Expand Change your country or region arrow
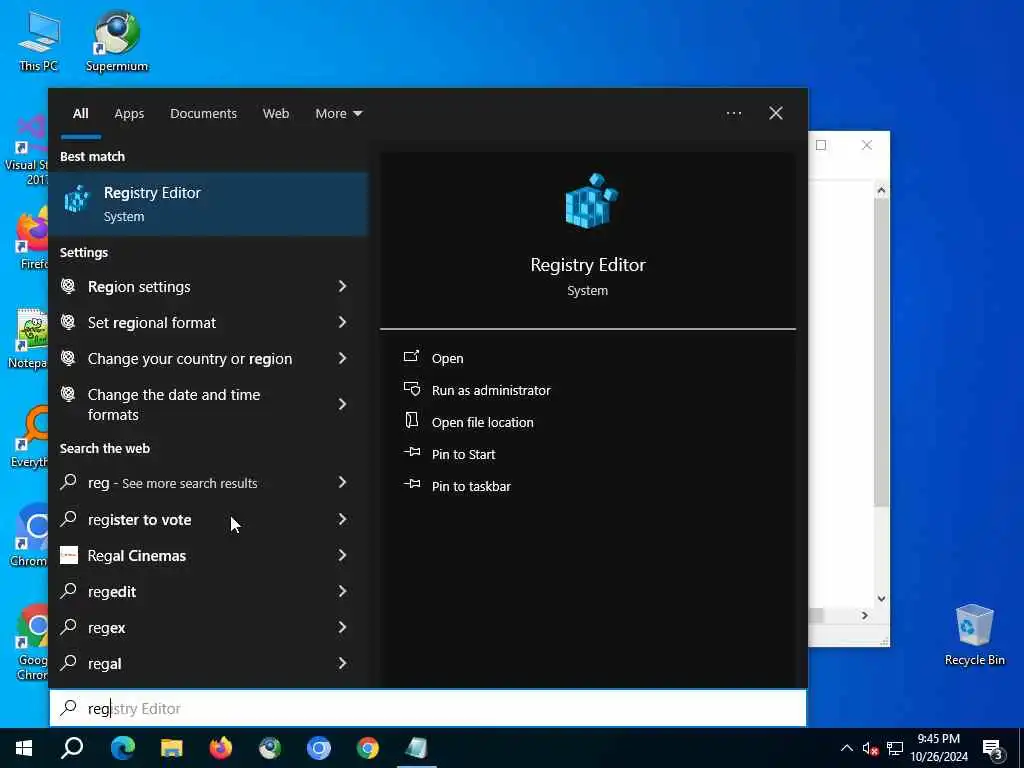Viewport: 1024px width, 768px height. coord(342,358)
